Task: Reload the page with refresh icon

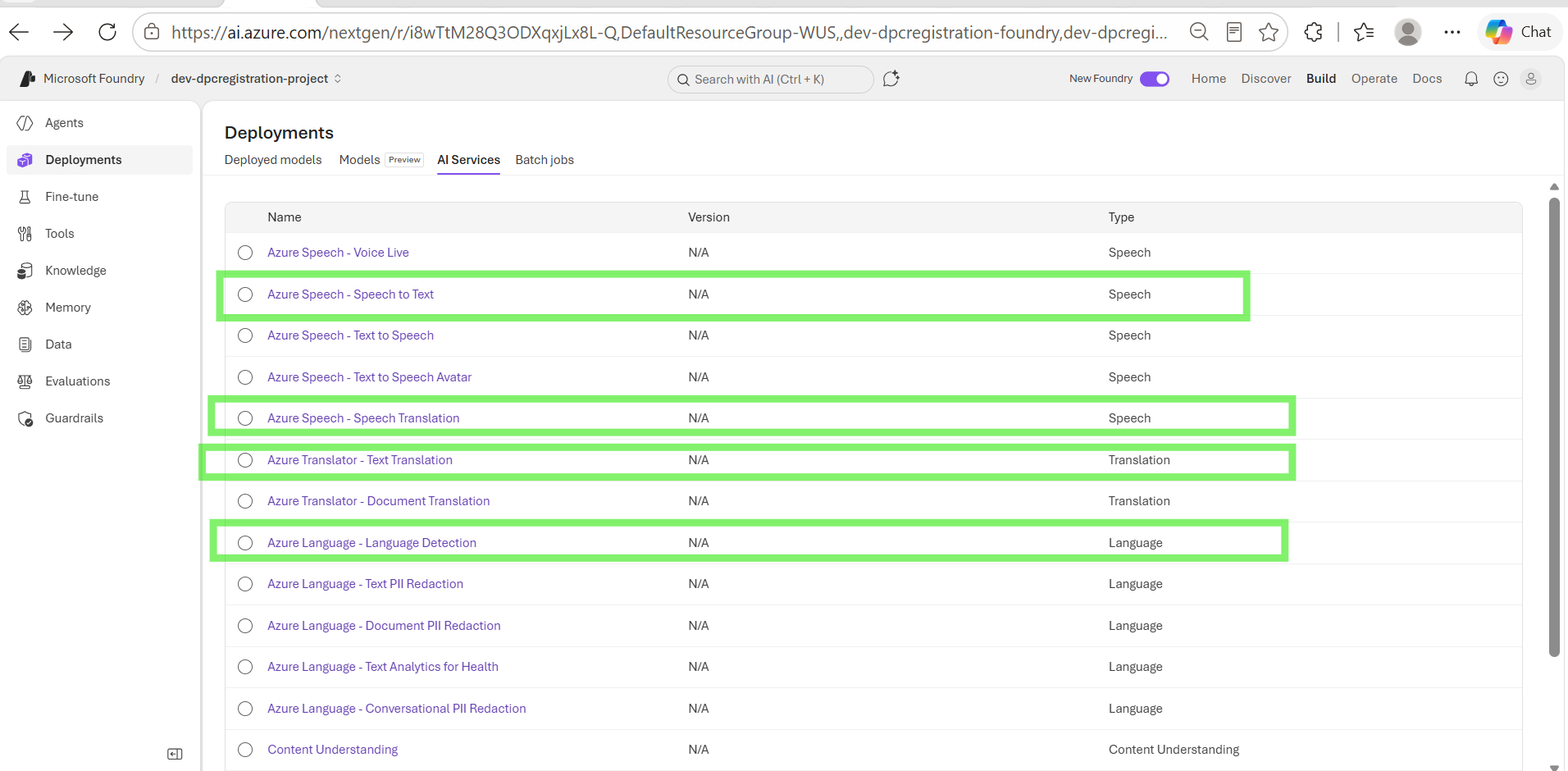Action: 107,32
